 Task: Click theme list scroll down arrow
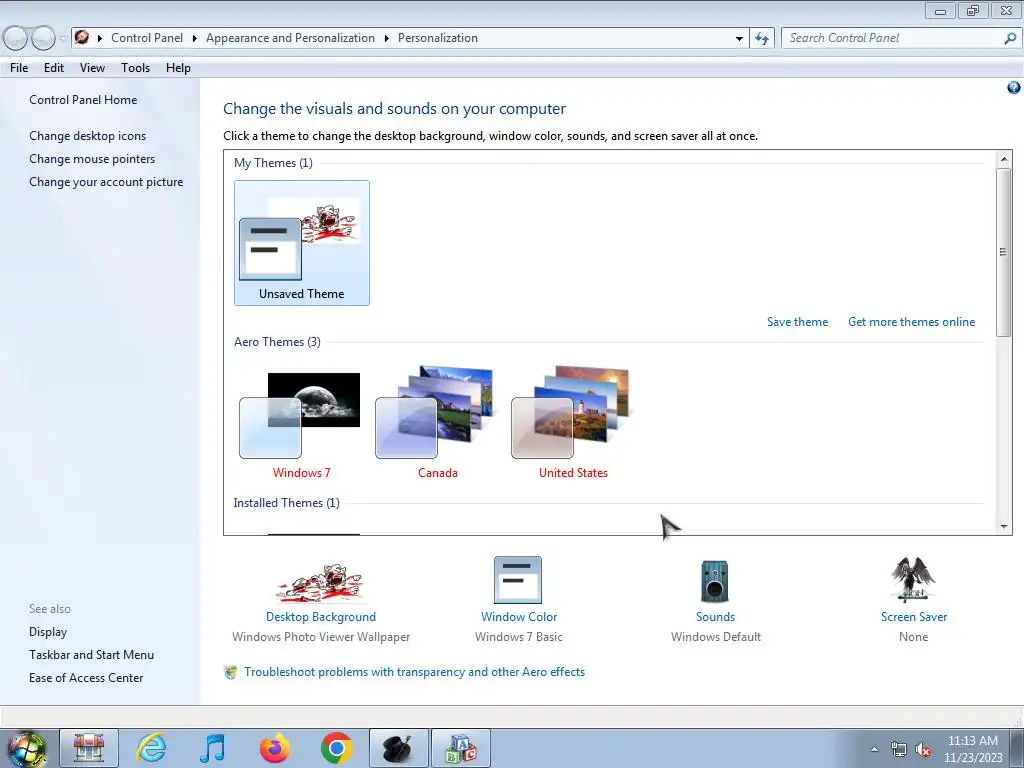point(1004,526)
